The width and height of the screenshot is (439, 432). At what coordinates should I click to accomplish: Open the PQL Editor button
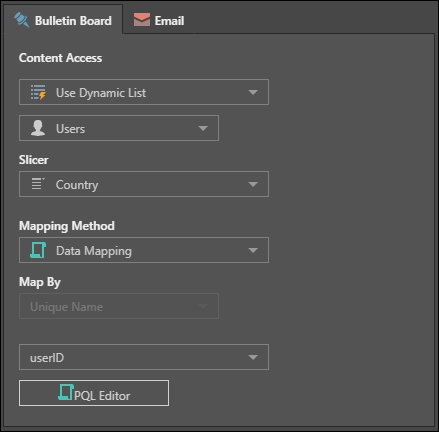point(94,393)
